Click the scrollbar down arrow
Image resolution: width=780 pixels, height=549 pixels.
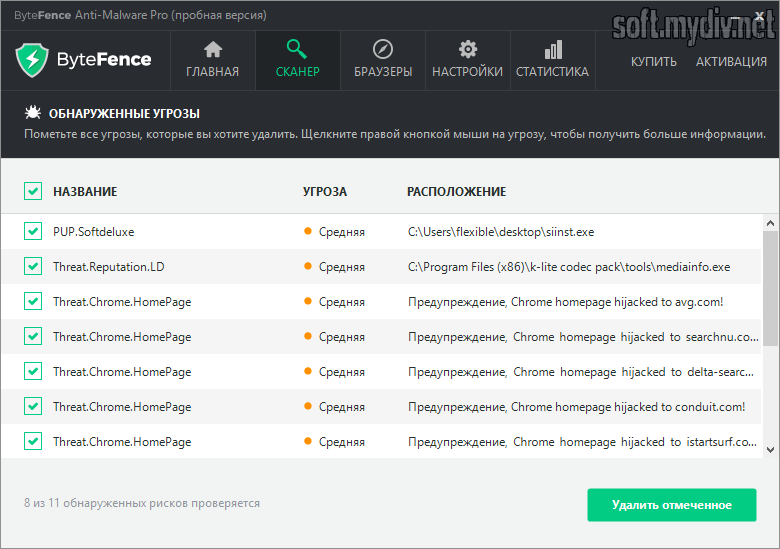[x=770, y=450]
